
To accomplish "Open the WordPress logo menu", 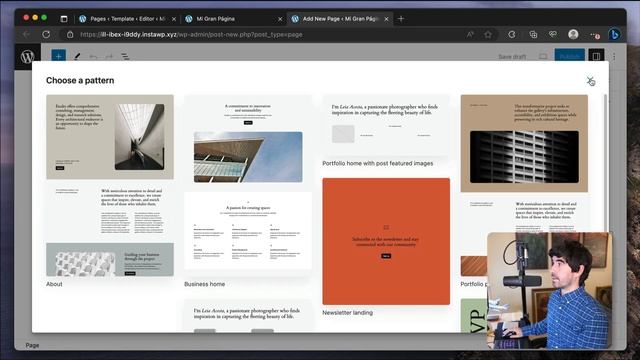I will pyautogui.click(x=27, y=56).
